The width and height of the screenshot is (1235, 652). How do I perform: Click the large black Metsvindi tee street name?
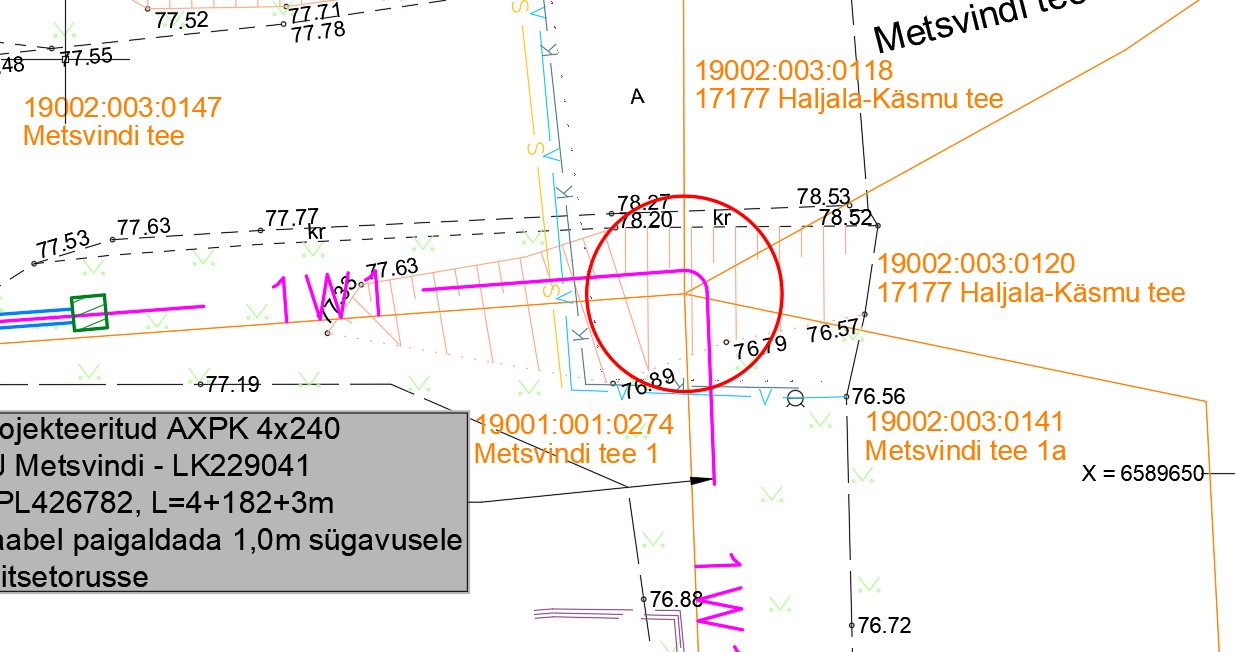coord(980,25)
